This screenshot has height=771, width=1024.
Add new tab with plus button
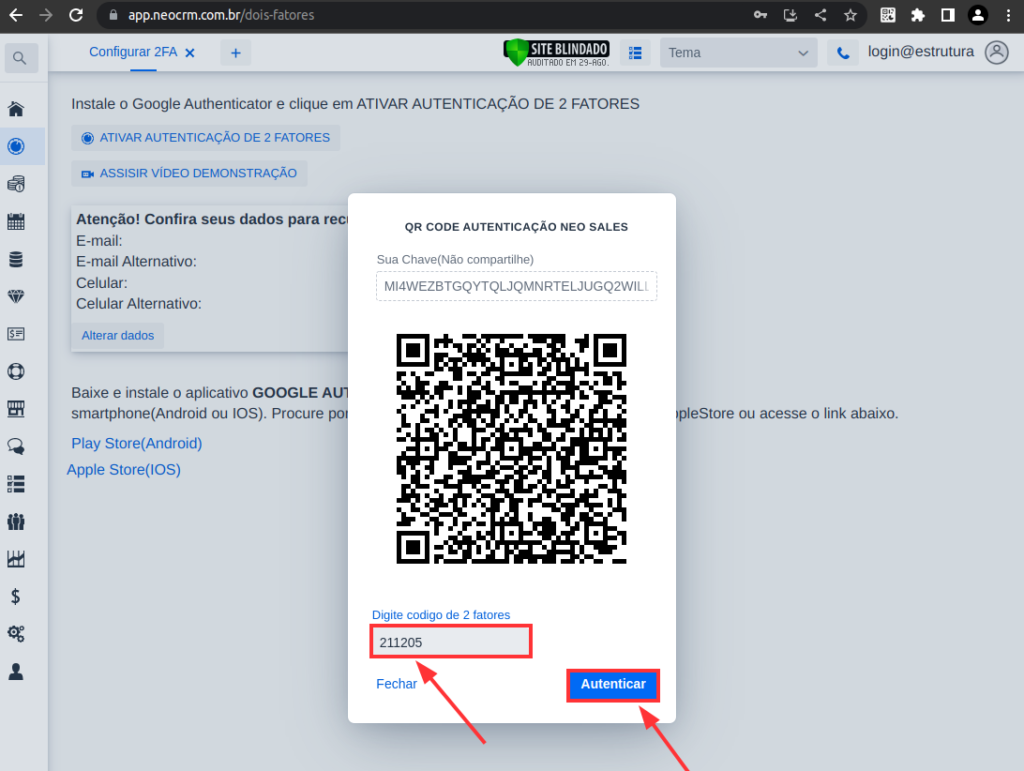(236, 53)
